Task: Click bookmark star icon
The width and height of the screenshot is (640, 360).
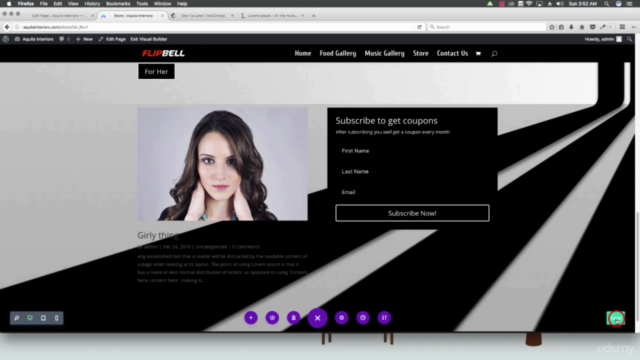Action: click(552, 27)
